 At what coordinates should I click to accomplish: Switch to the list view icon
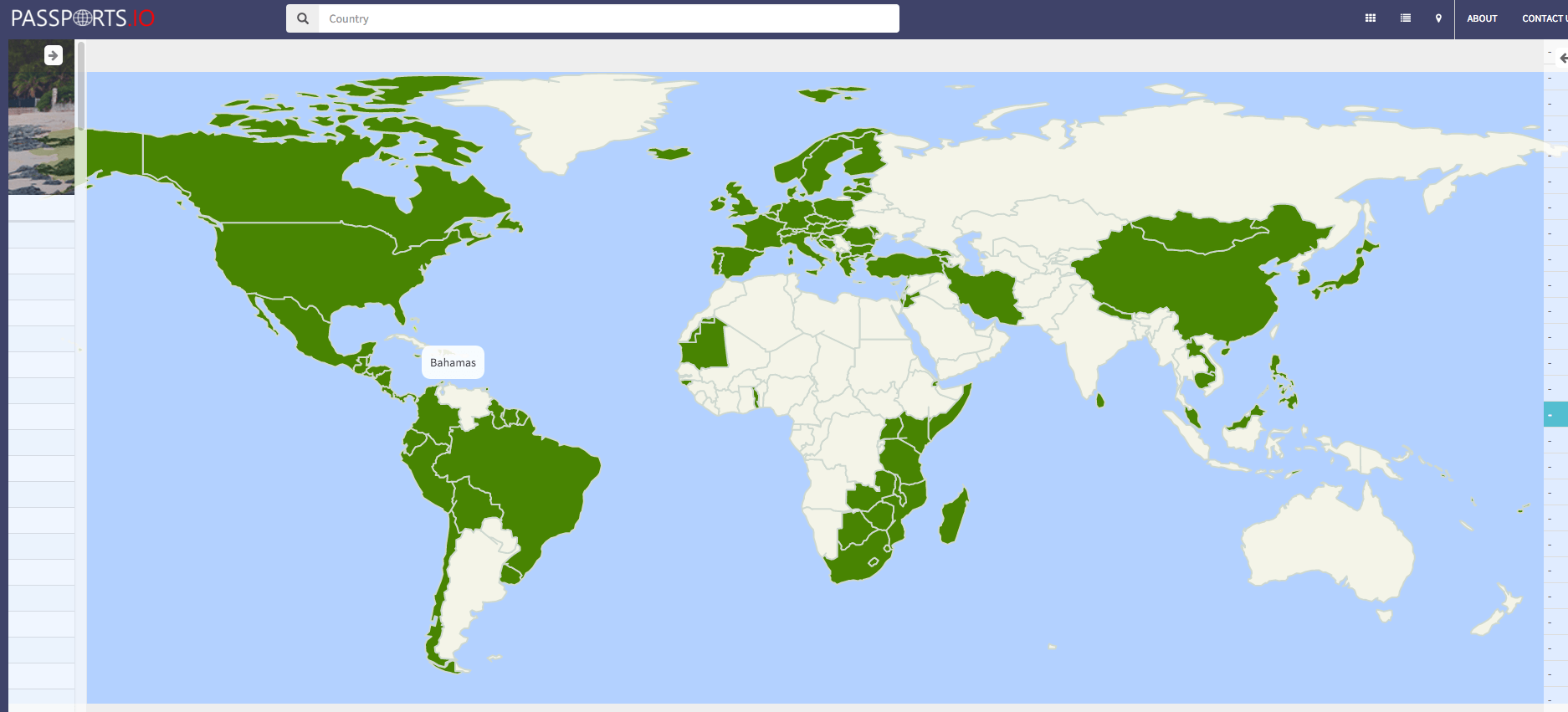pos(1405,18)
